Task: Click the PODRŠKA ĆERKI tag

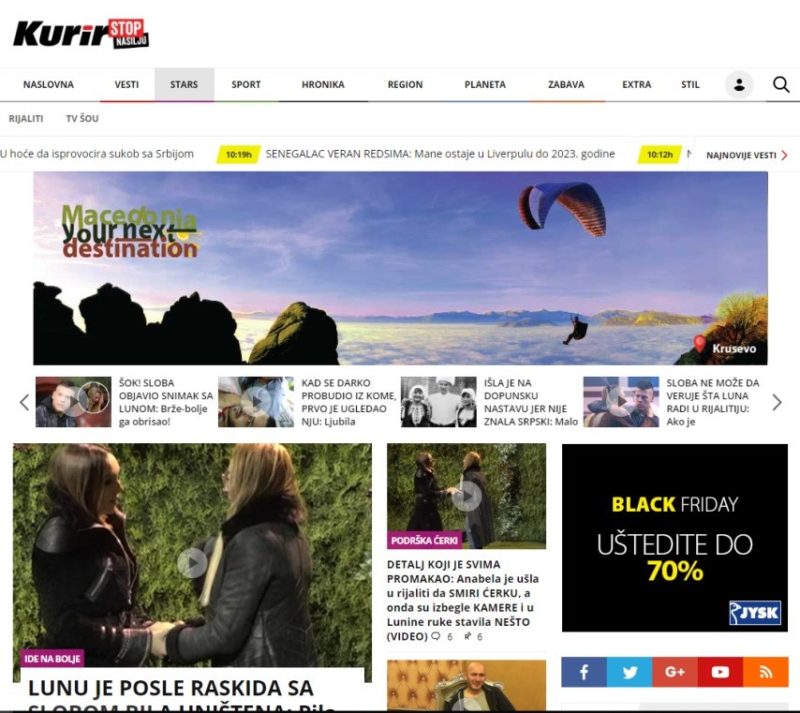Action: pyautogui.click(x=424, y=540)
